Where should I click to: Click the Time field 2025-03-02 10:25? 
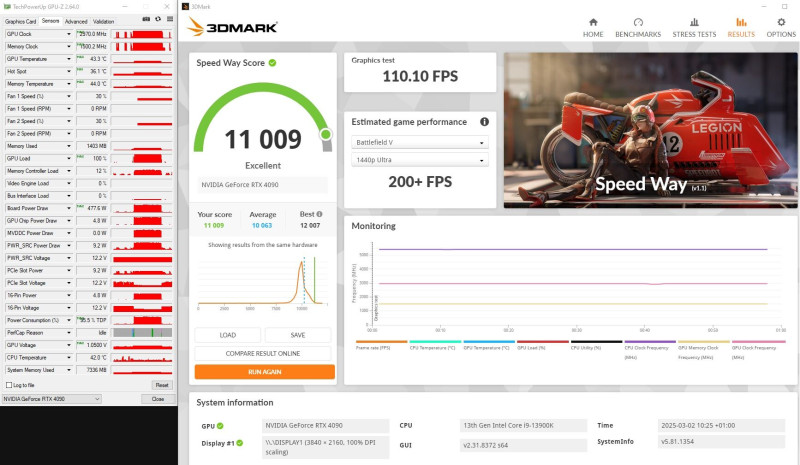[x=721, y=425]
